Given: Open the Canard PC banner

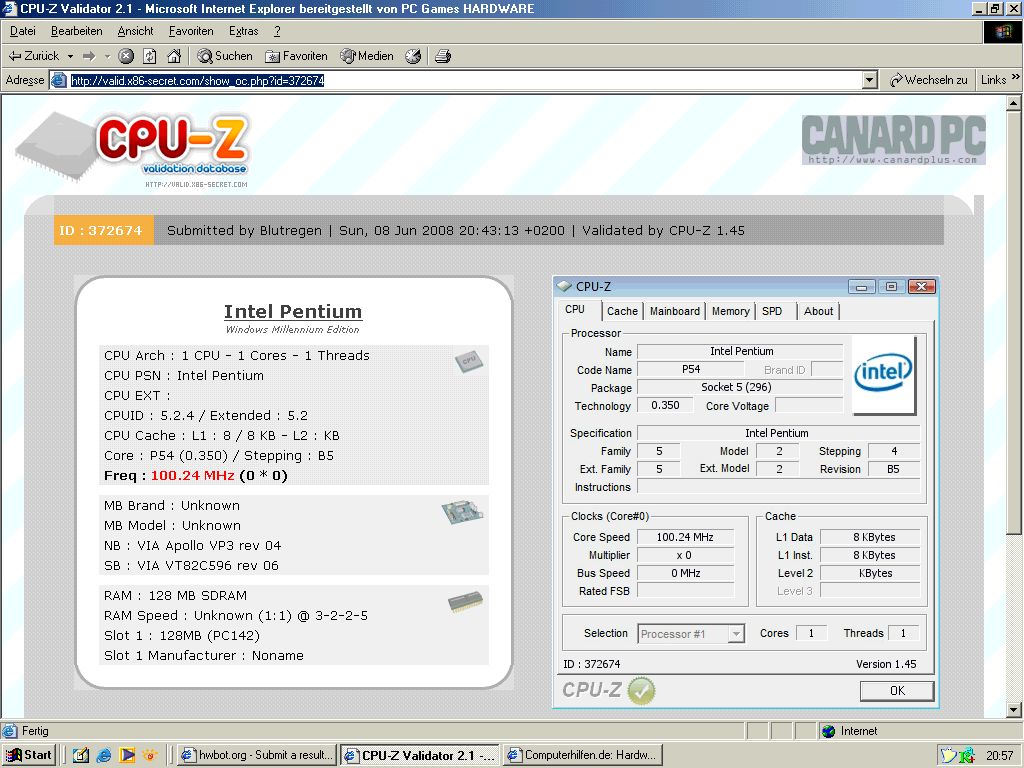Looking at the screenshot, I should click(x=893, y=140).
